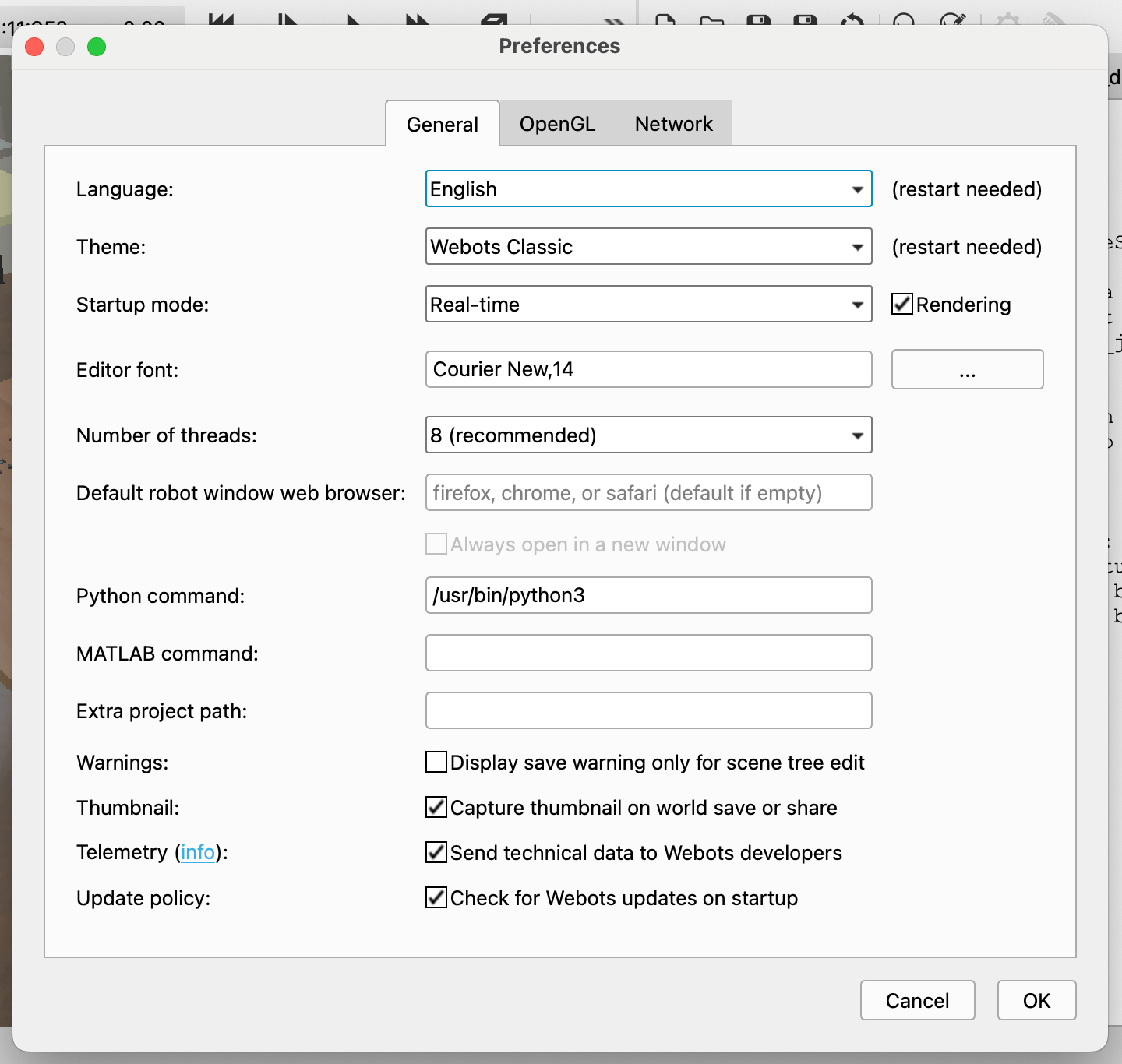Image resolution: width=1122 pixels, height=1064 pixels.
Task: Open the Startup mode dropdown
Action: [x=648, y=305]
